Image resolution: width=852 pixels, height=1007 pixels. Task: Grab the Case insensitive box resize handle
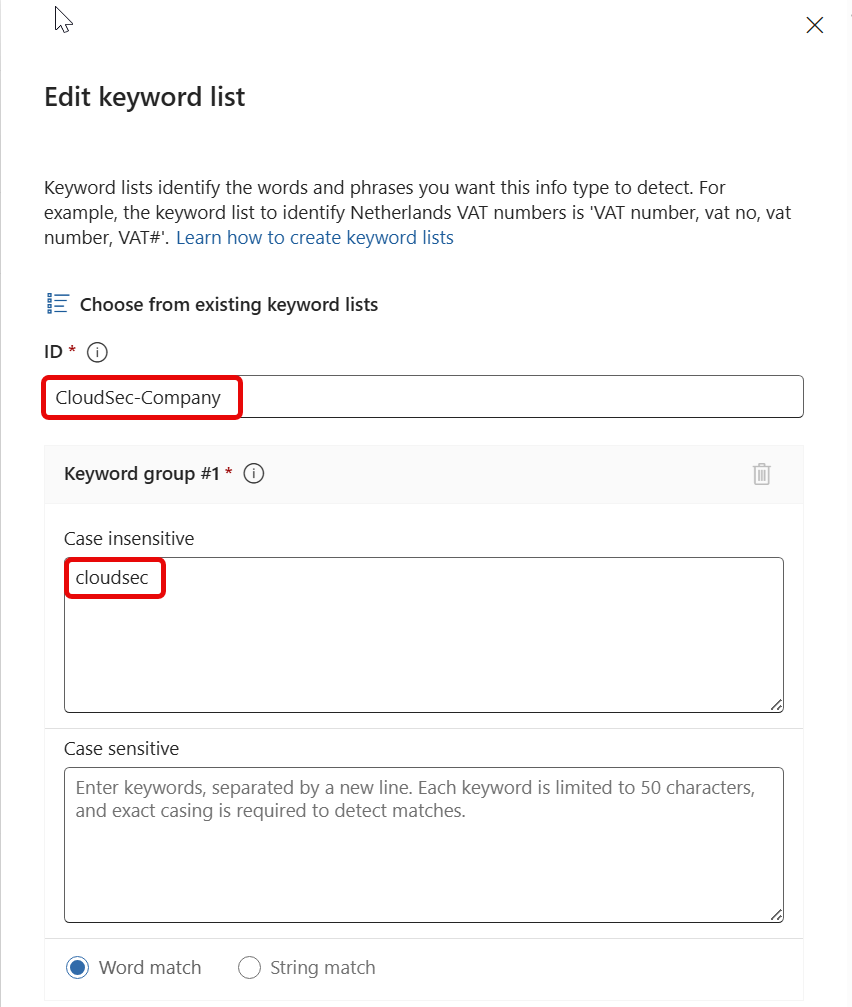pos(776,705)
